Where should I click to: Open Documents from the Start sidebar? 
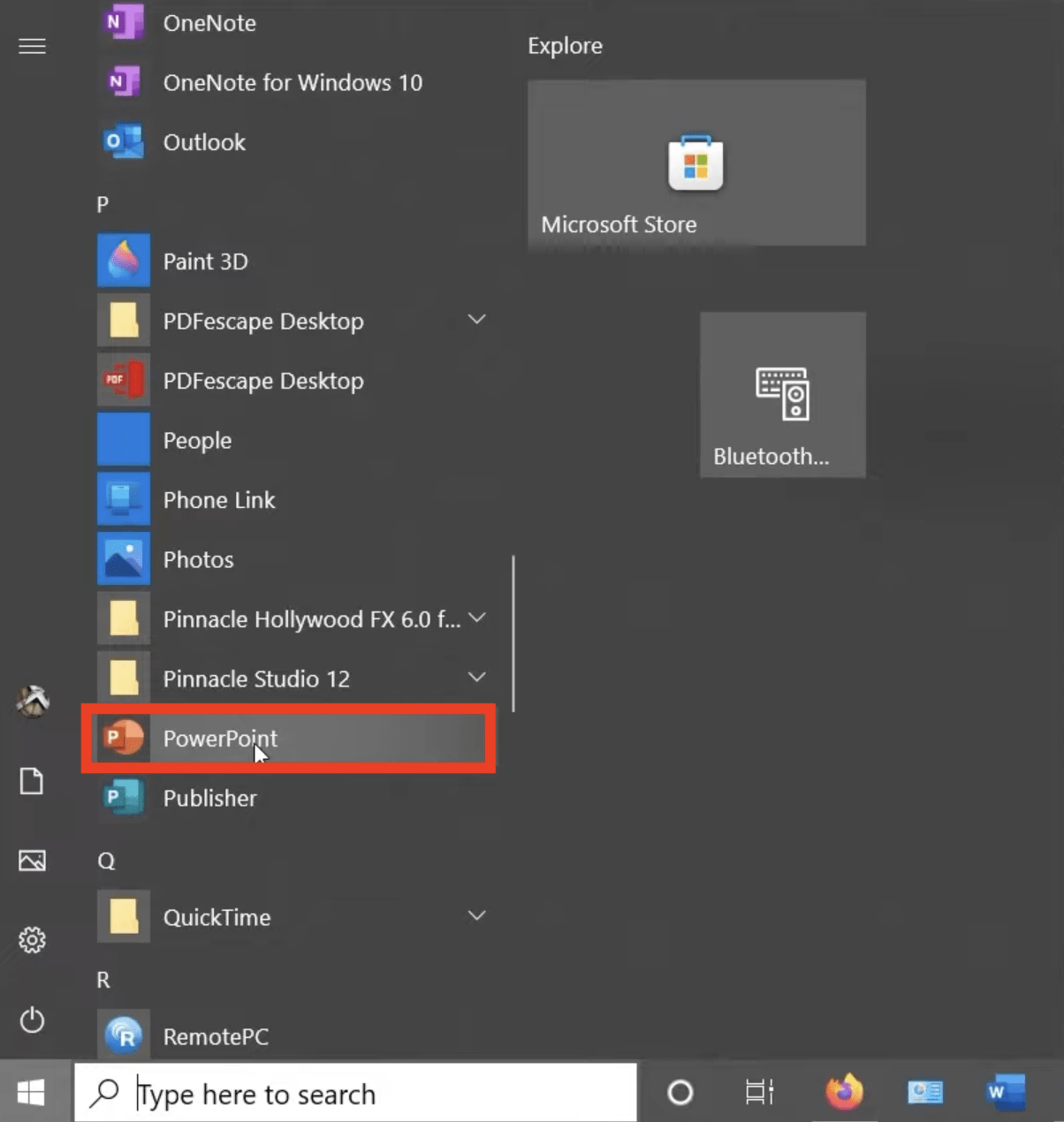pyautogui.click(x=32, y=781)
